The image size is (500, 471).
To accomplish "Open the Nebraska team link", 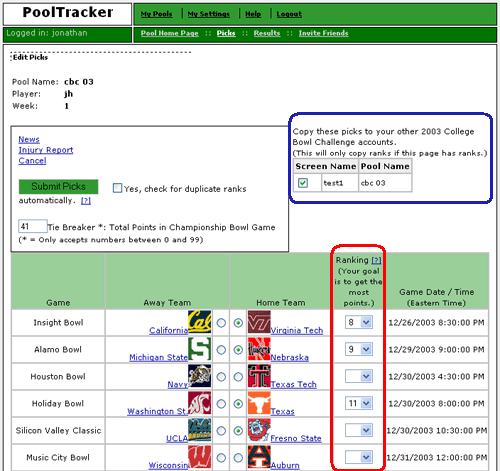I will point(289,357).
